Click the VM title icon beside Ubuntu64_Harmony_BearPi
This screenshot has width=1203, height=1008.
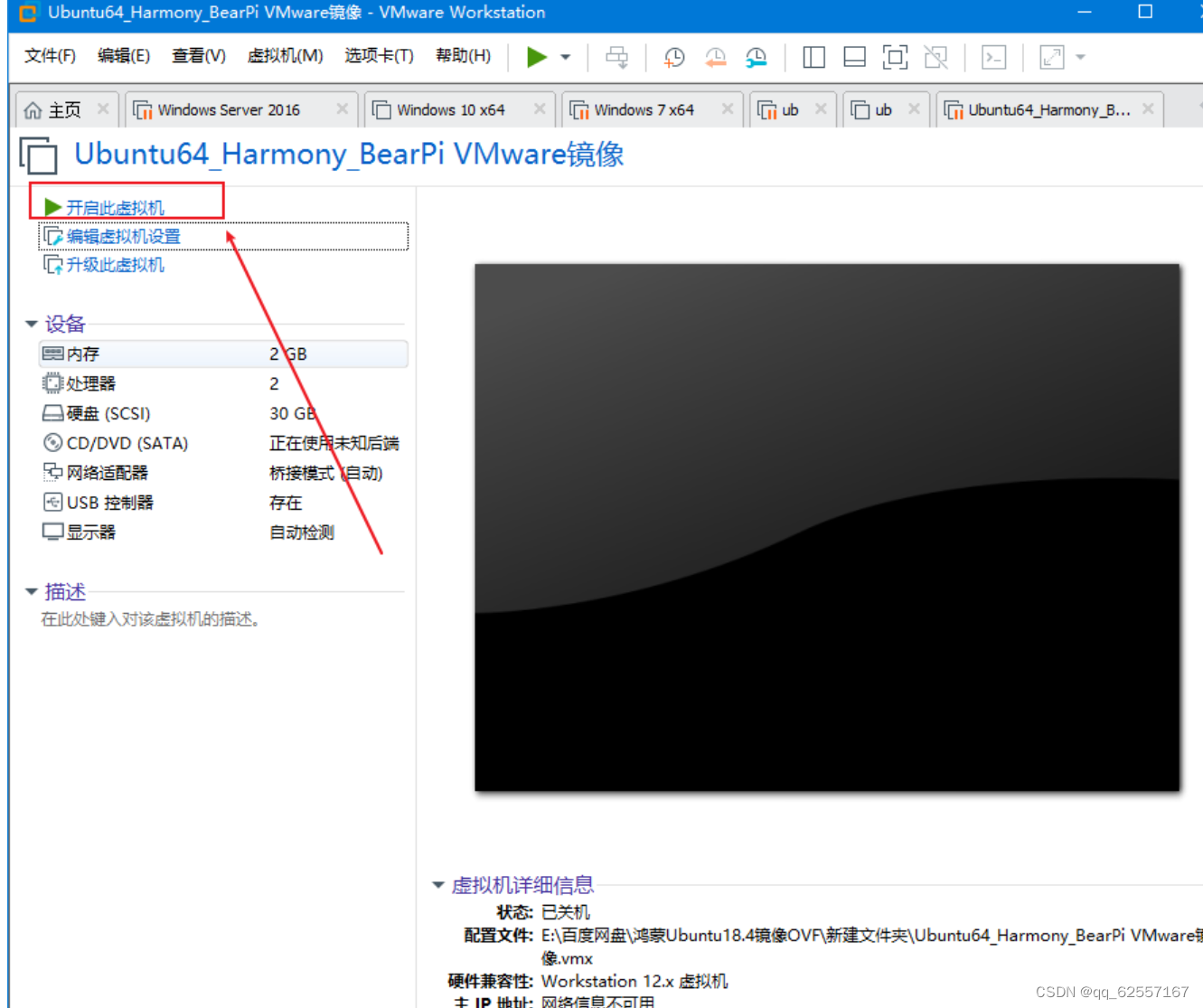point(38,155)
